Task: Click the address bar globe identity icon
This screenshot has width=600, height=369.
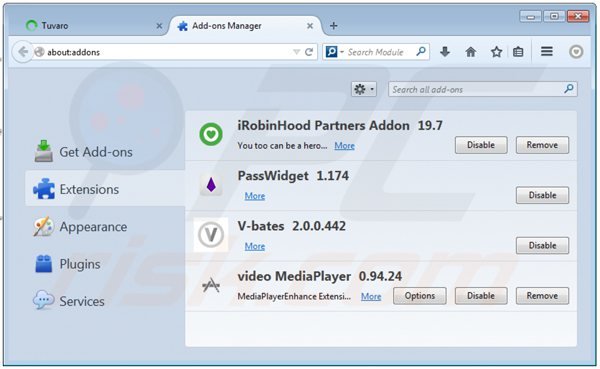Action: coord(39,52)
